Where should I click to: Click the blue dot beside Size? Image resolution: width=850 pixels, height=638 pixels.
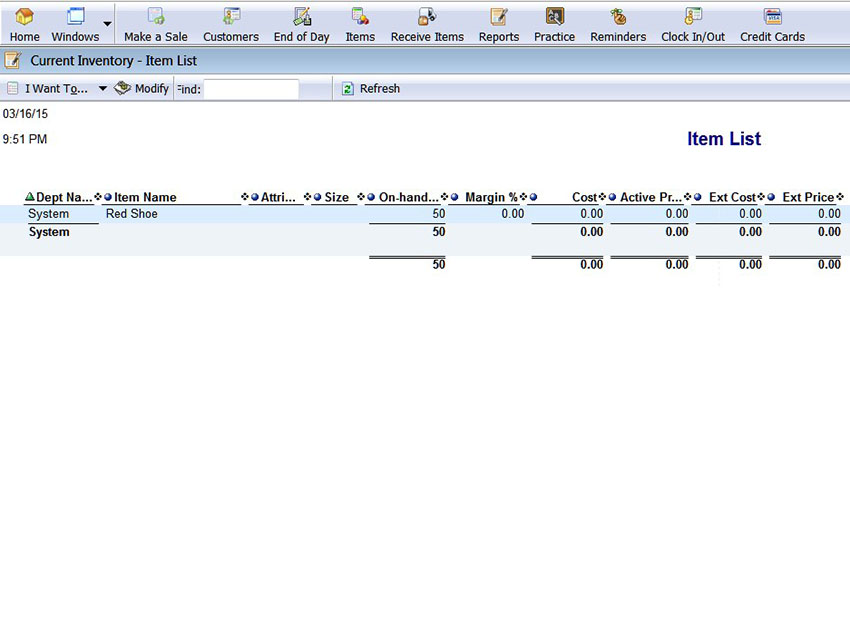pyautogui.click(x=318, y=197)
